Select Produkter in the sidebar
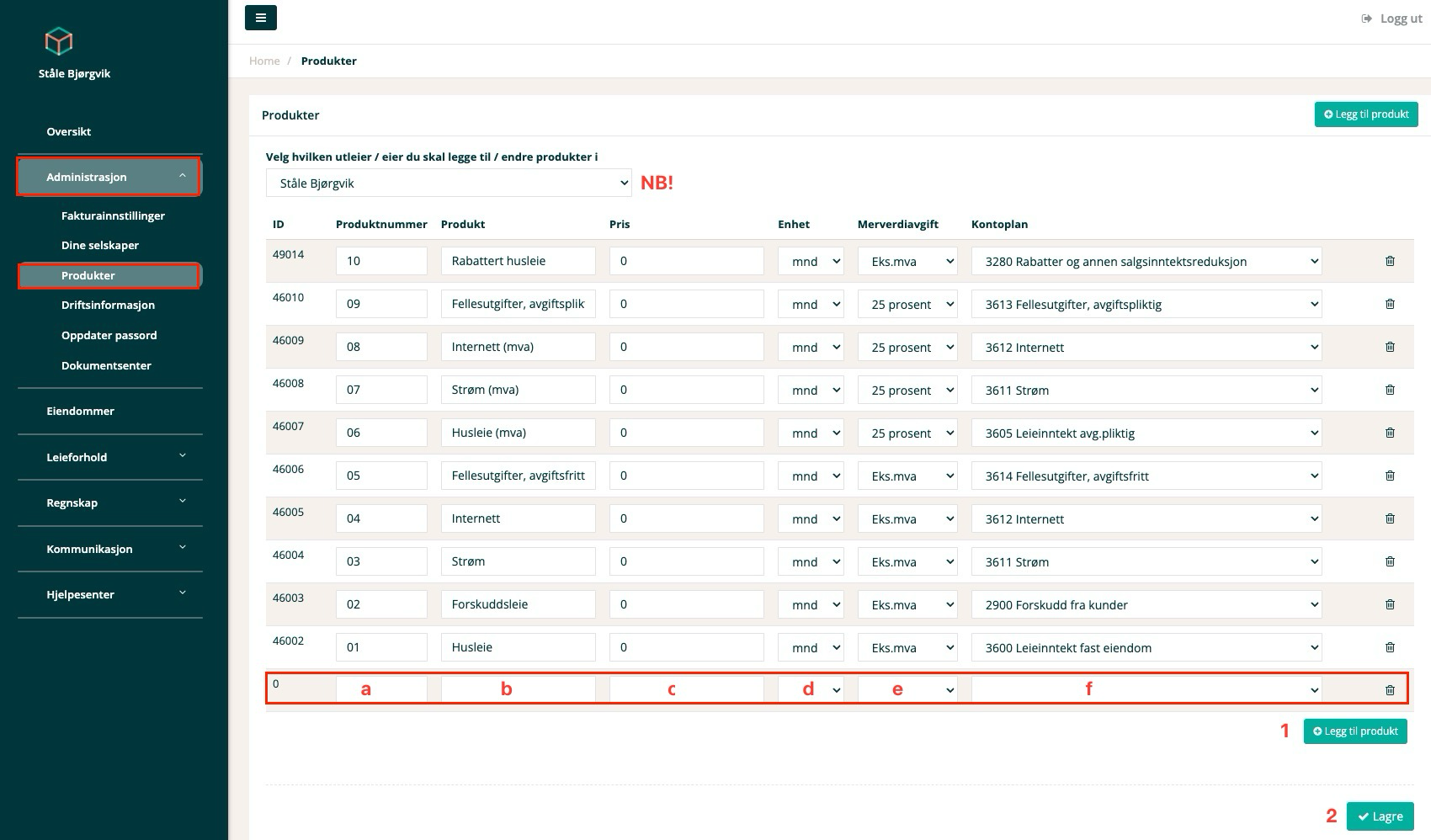Screen dimensions: 1431x840 (109, 275)
